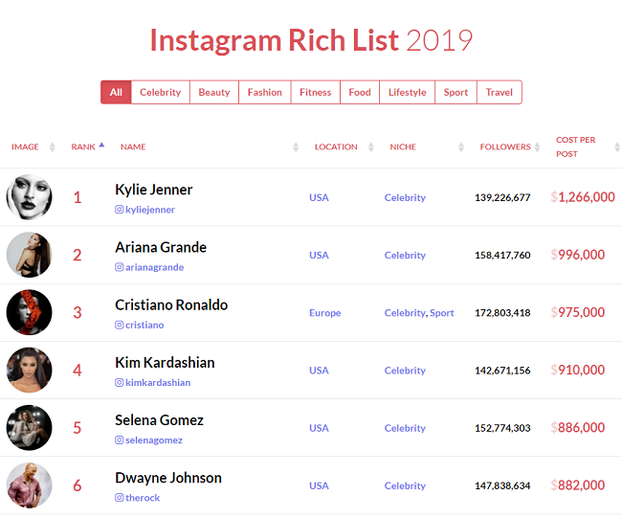This screenshot has width=622, height=518.
Task: Click the Instagram icon beside therock
Action: click(x=119, y=497)
